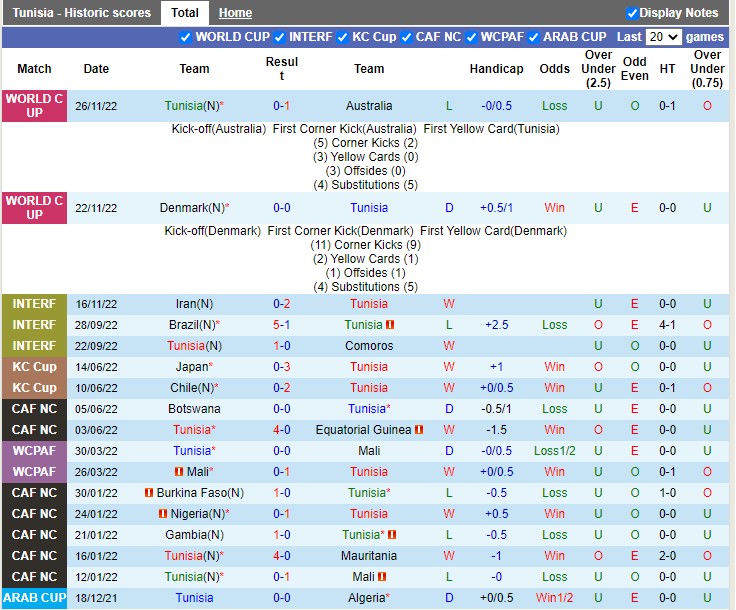Click the 4-0 result against Equatorial Guinea
Viewport: 736px width, 610px height.
pos(282,430)
